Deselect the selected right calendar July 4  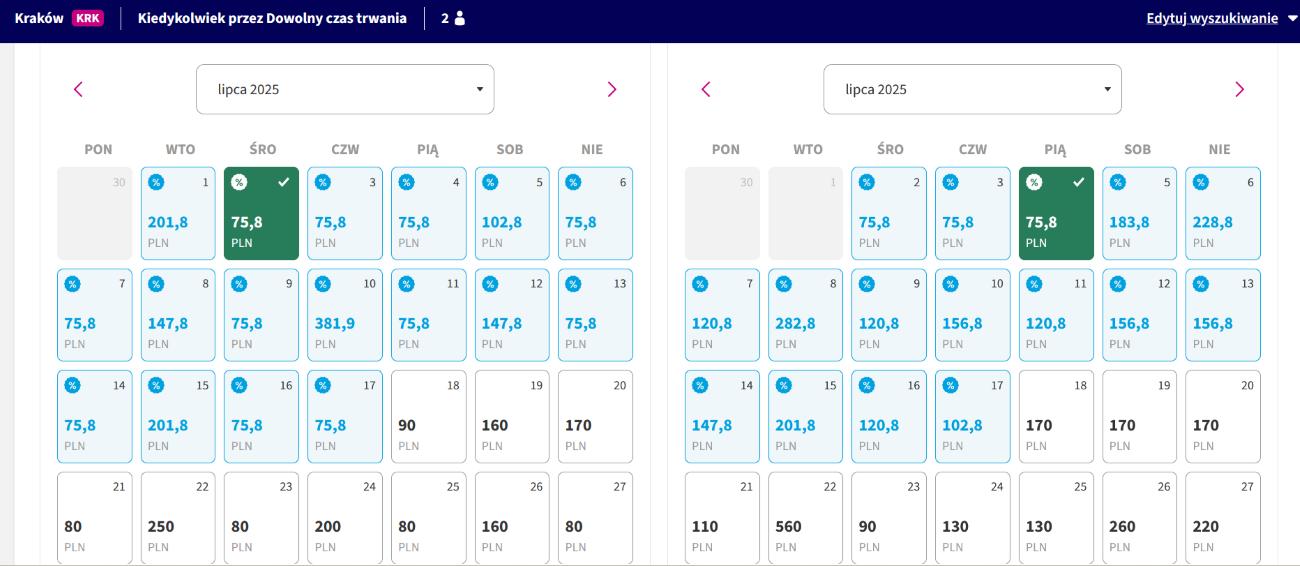1056,213
